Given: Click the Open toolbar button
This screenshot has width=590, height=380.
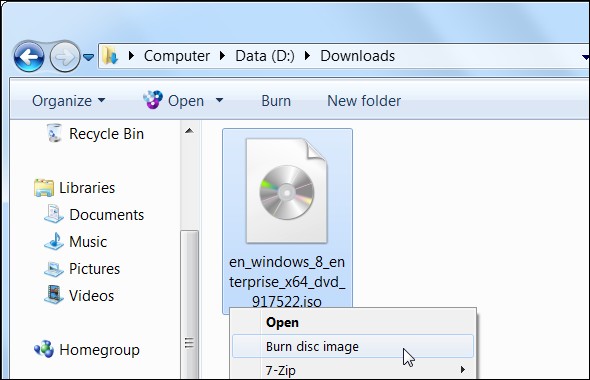Looking at the screenshot, I should [x=186, y=101].
